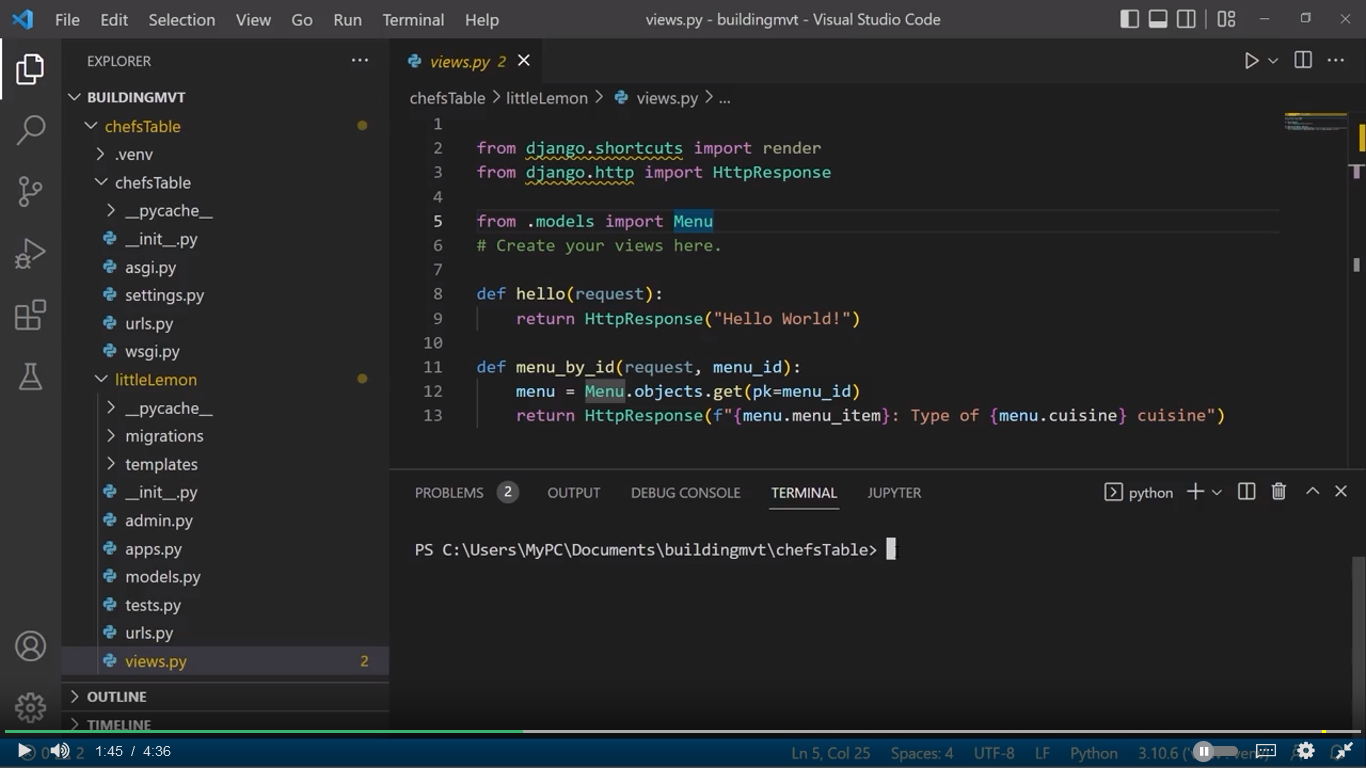The image size is (1366, 768).
Task: Open the Terminal menu
Action: point(413,20)
